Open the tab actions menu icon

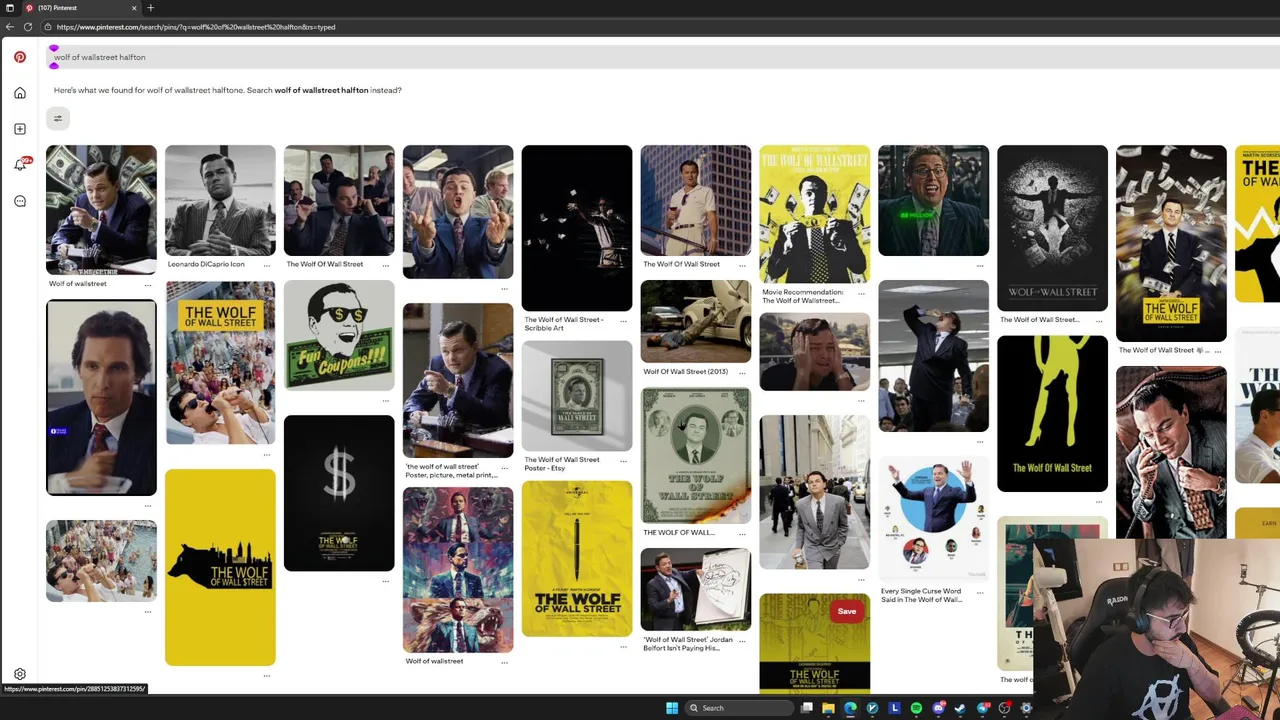pos(10,8)
